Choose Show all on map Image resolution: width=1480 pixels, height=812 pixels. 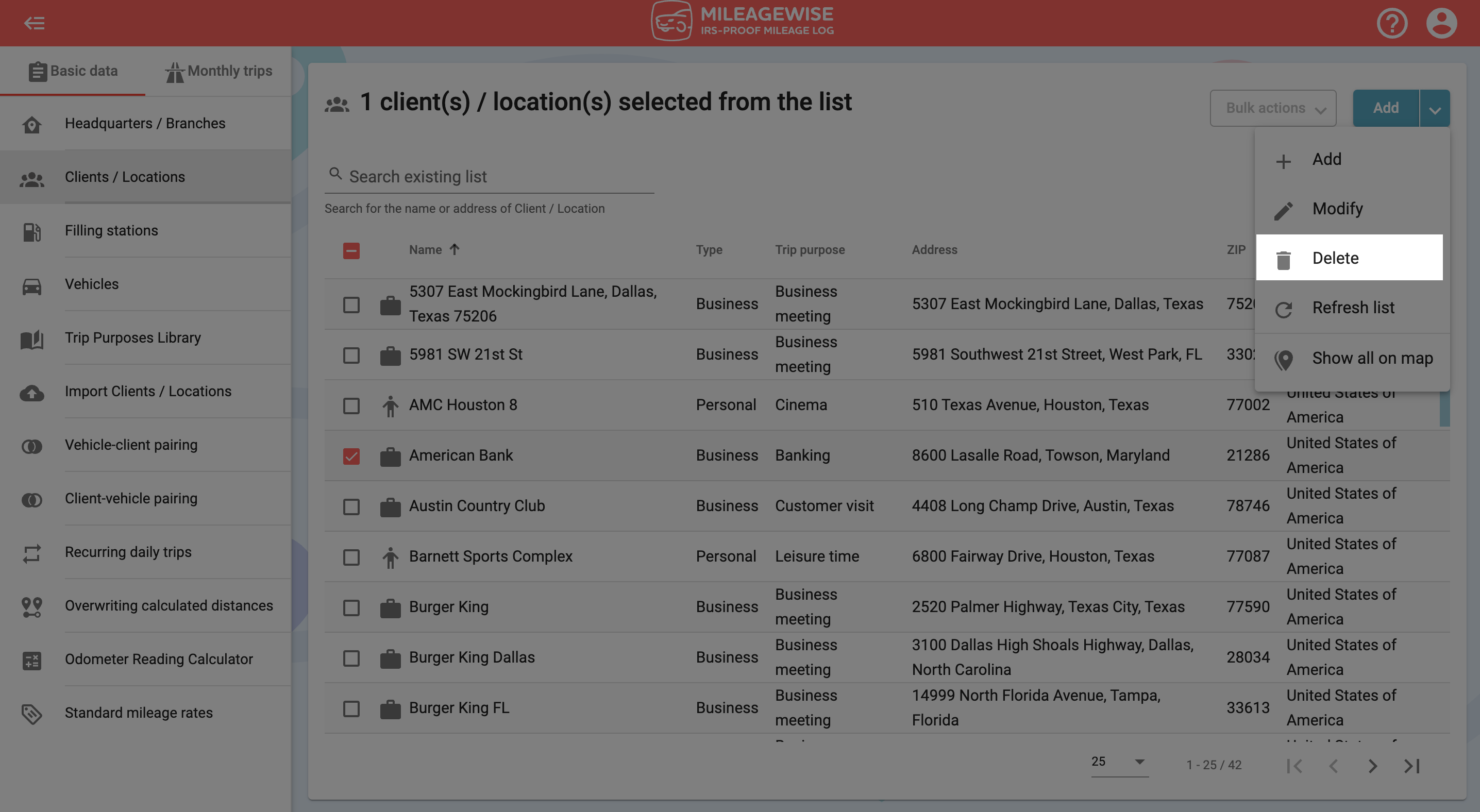(1352, 358)
